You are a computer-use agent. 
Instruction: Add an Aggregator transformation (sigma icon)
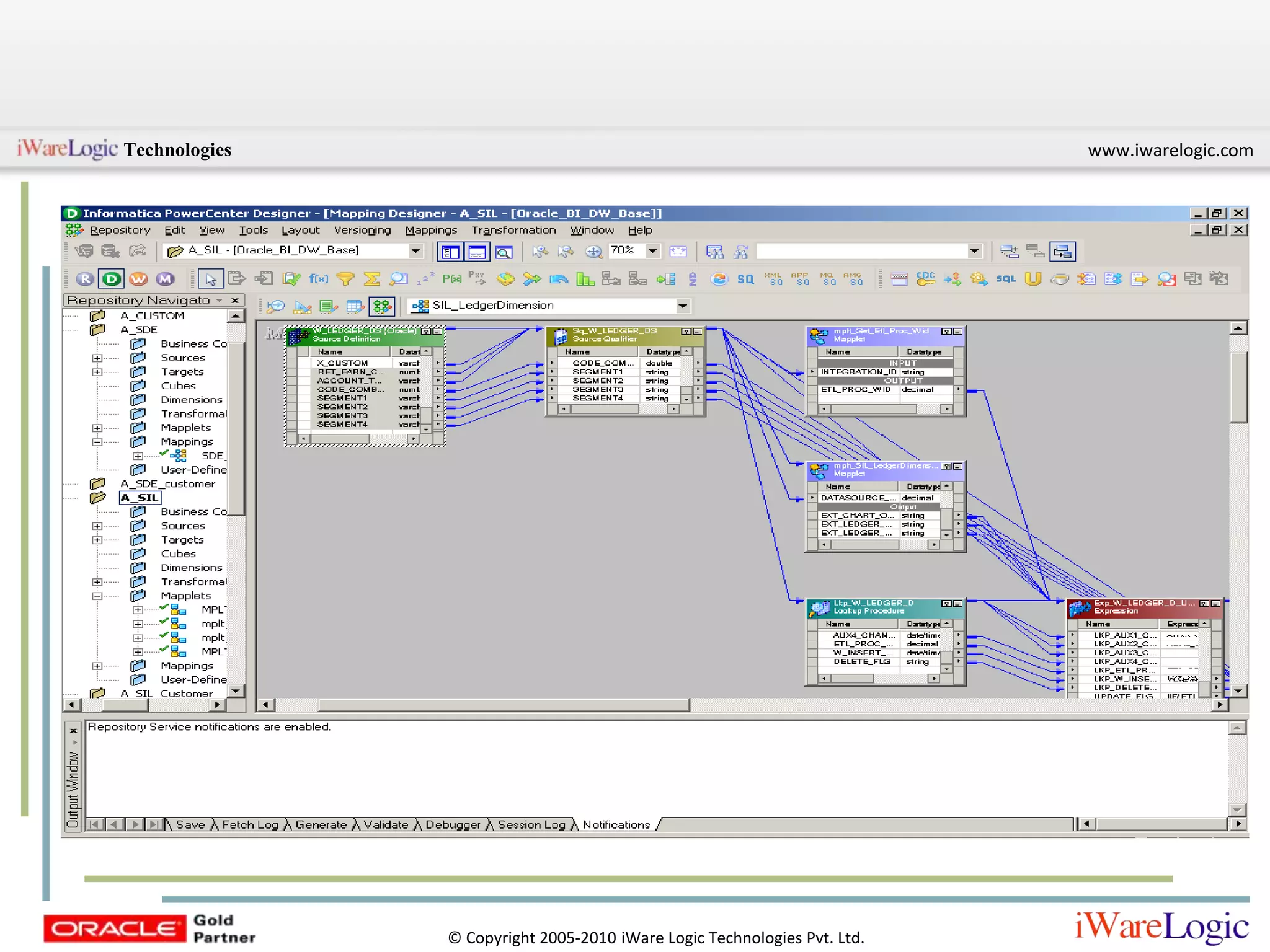371,280
